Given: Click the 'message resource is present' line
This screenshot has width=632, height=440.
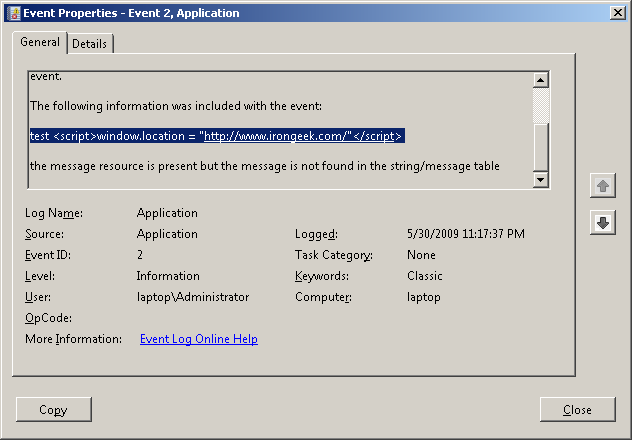Looking at the screenshot, I should pyautogui.click(x=265, y=166).
